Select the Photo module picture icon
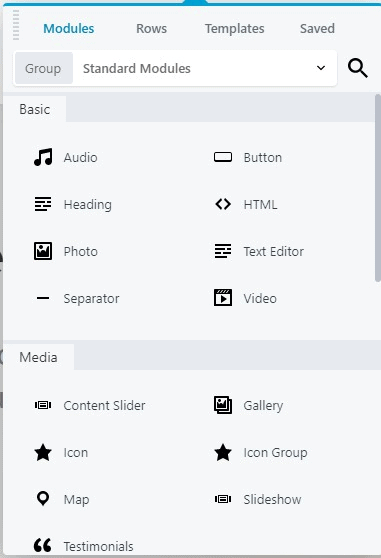The width and height of the screenshot is (381, 558). click(43, 251)
